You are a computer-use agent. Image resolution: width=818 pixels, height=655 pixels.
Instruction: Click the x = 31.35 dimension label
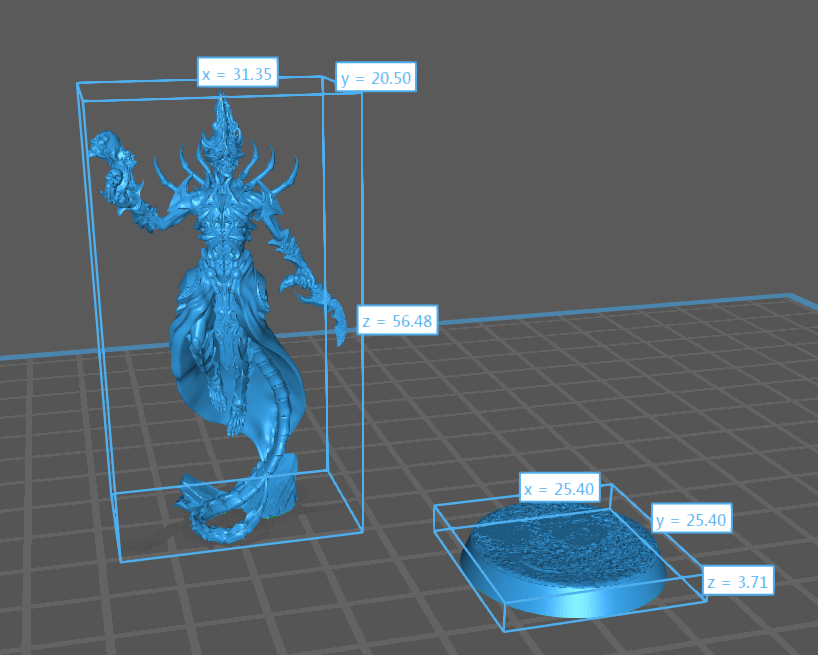click(x=237, y=73)
